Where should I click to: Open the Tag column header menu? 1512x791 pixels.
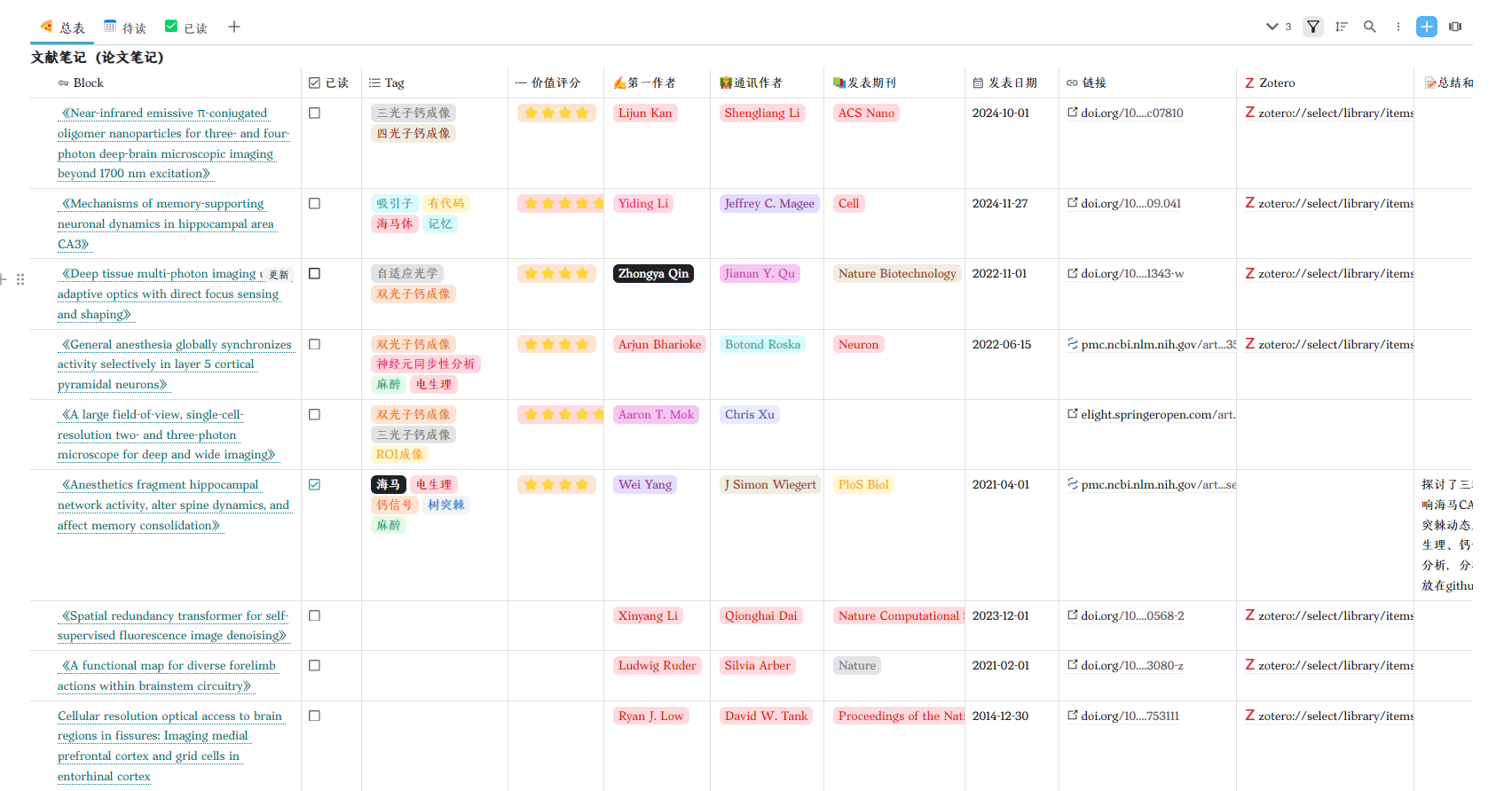point(394,83)
